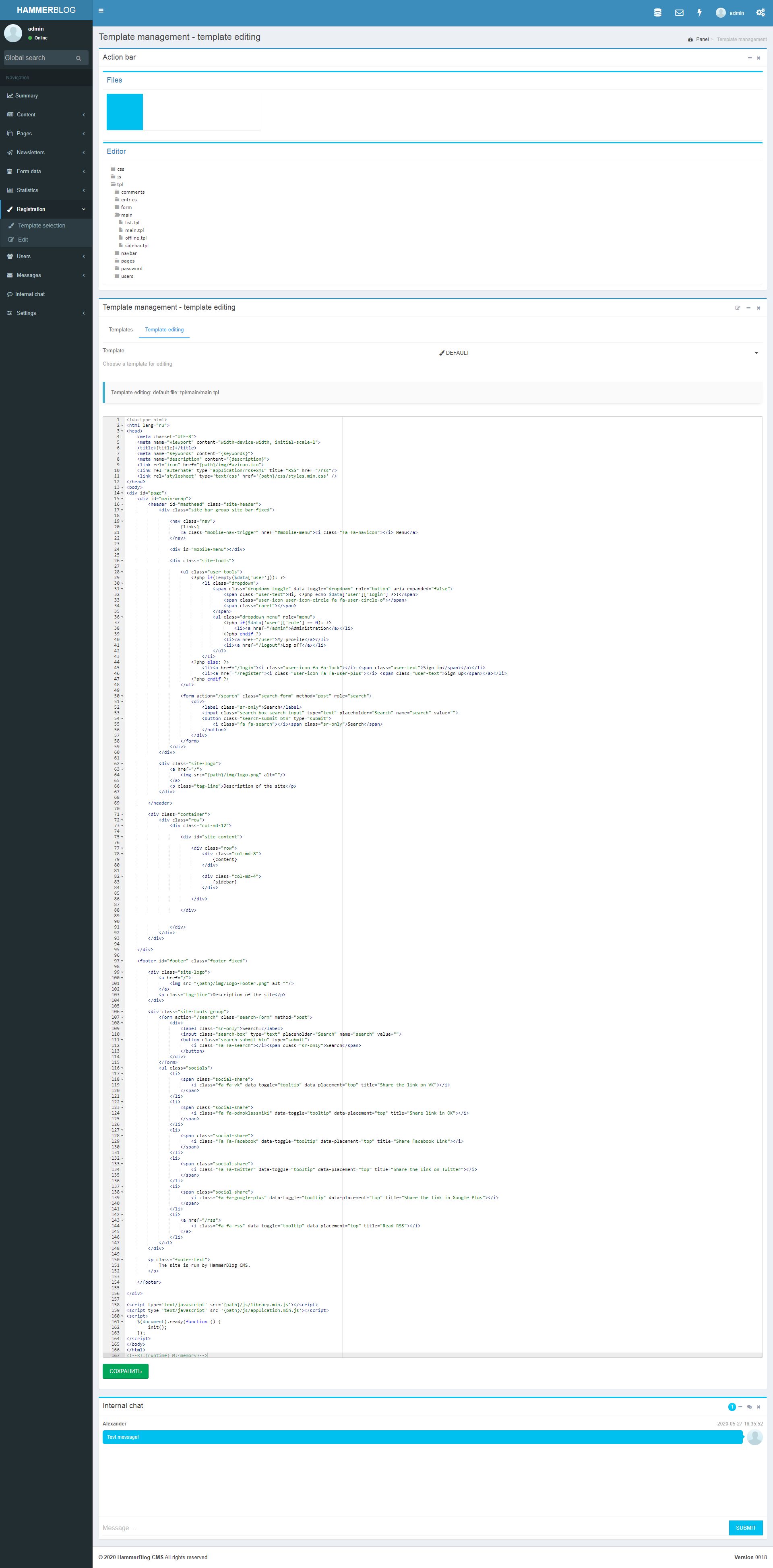Expand the Form data sidebar menu
773x1568 pixels.
tap(46, 171)
